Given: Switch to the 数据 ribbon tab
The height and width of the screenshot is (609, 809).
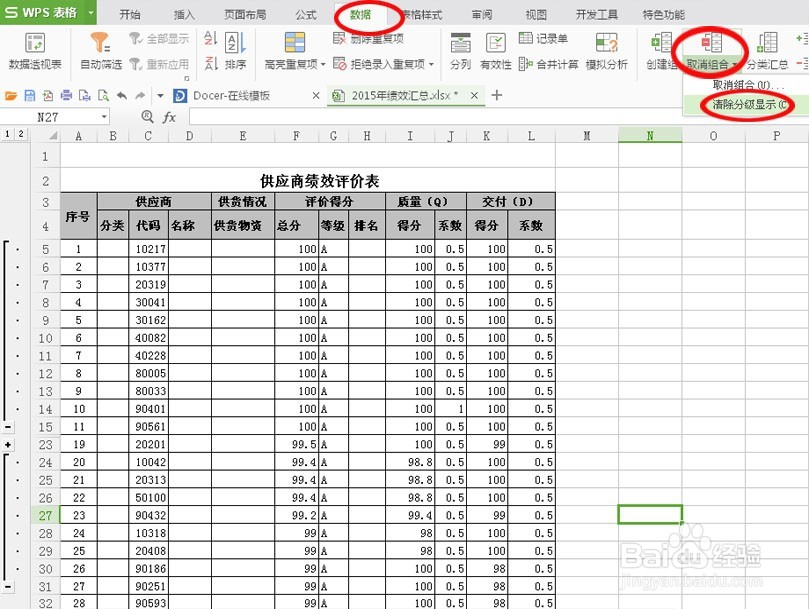Looking at the screenshot, I should click(x=360, y=14).
